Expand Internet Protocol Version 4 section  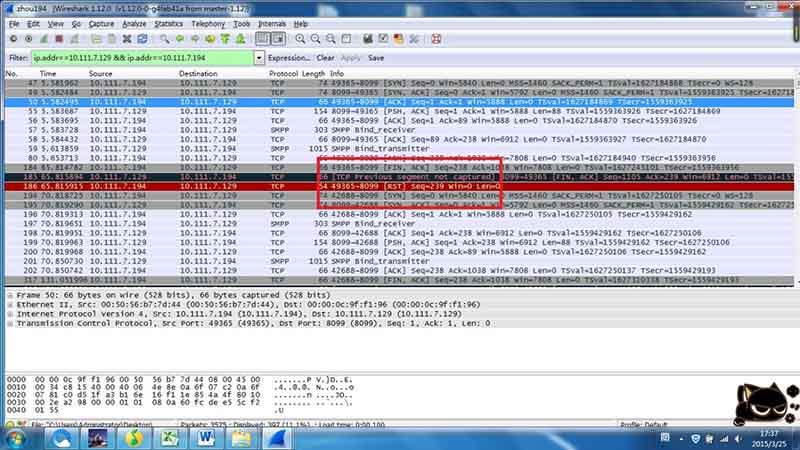[10, 314]
